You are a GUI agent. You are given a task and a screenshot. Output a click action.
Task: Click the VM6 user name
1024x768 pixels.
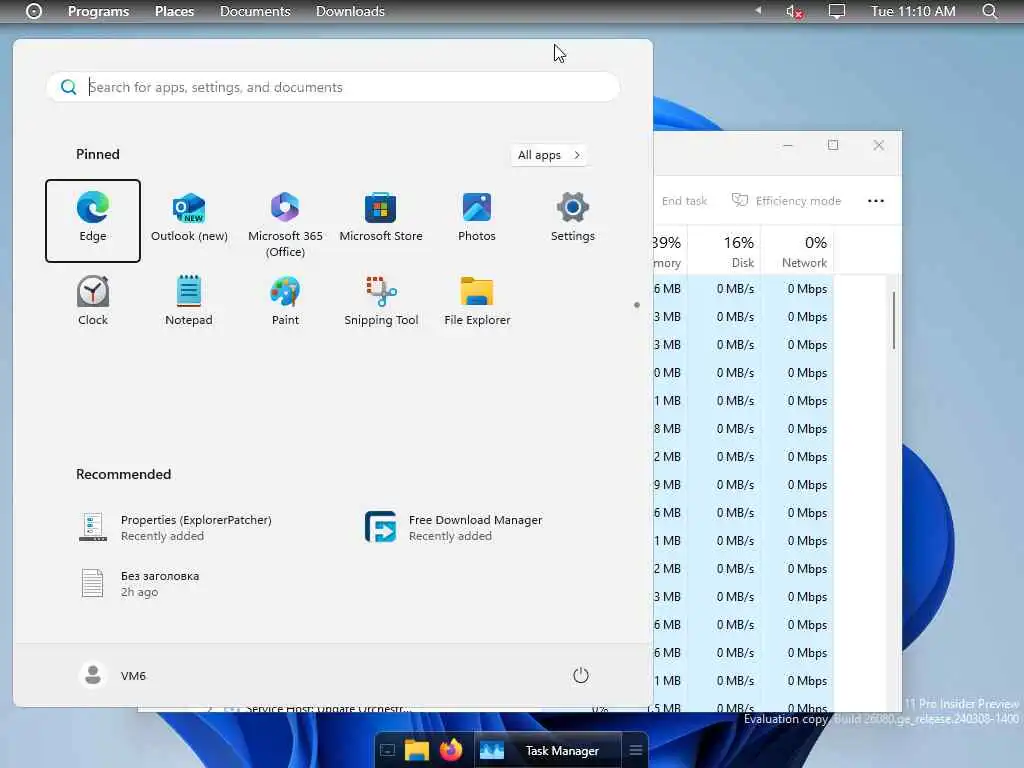coord(133,676)
